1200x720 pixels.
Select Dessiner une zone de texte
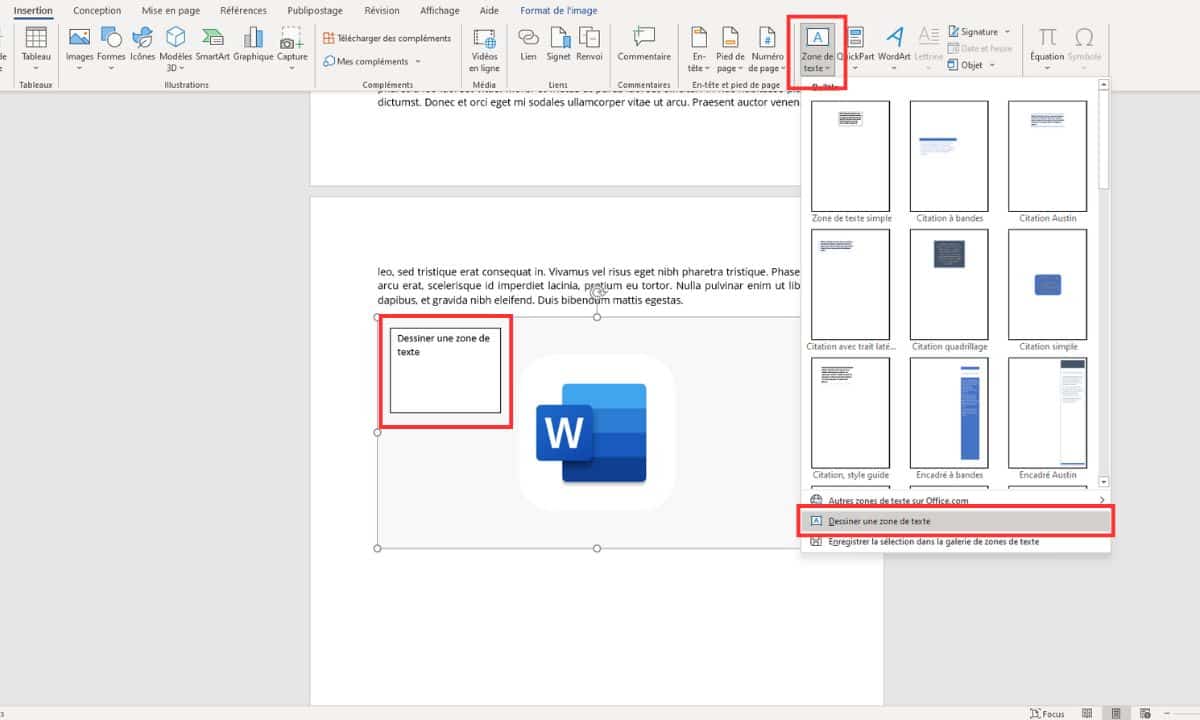[956, 521]
